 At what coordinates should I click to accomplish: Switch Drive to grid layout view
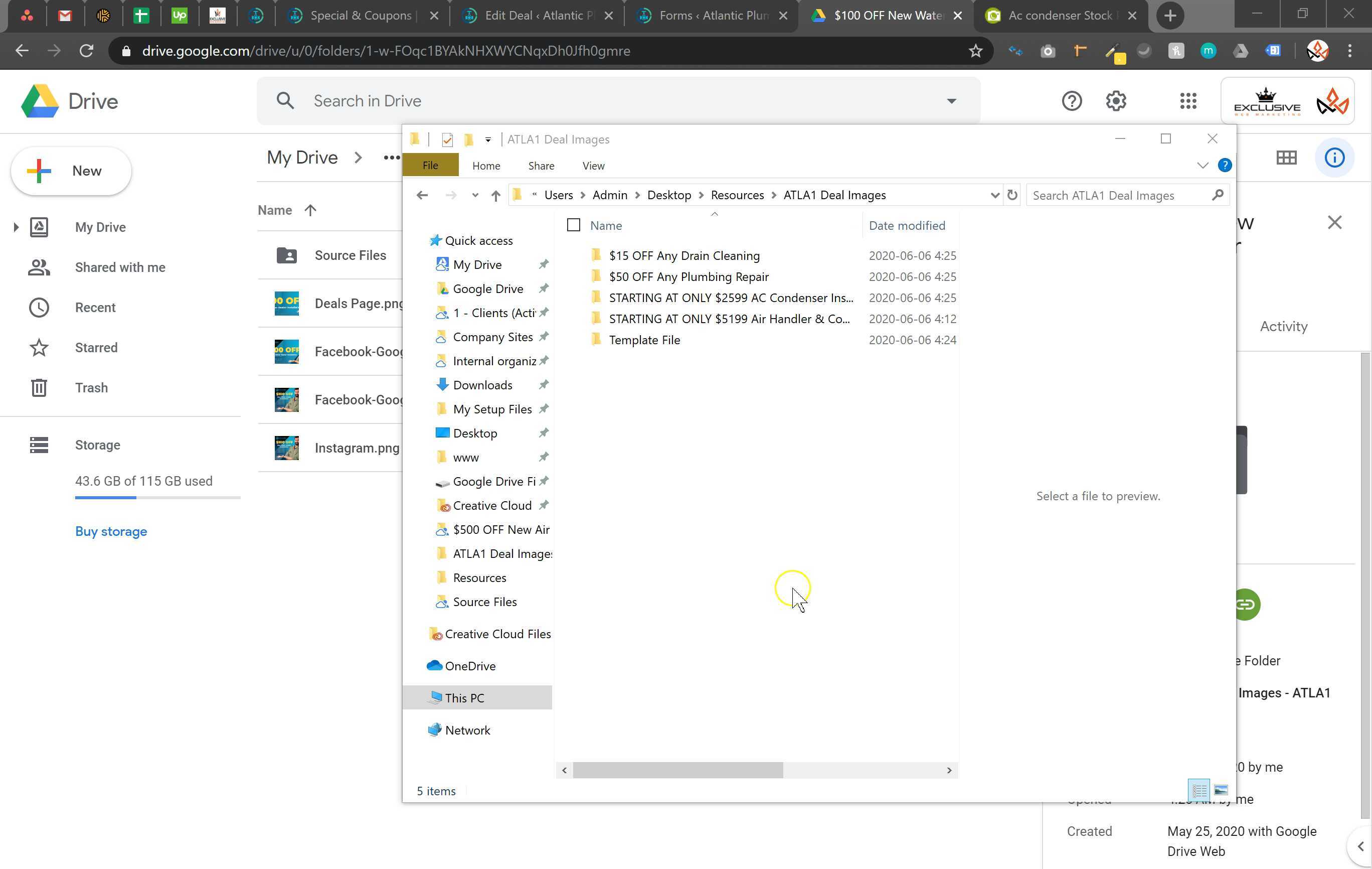(1286, 158)
